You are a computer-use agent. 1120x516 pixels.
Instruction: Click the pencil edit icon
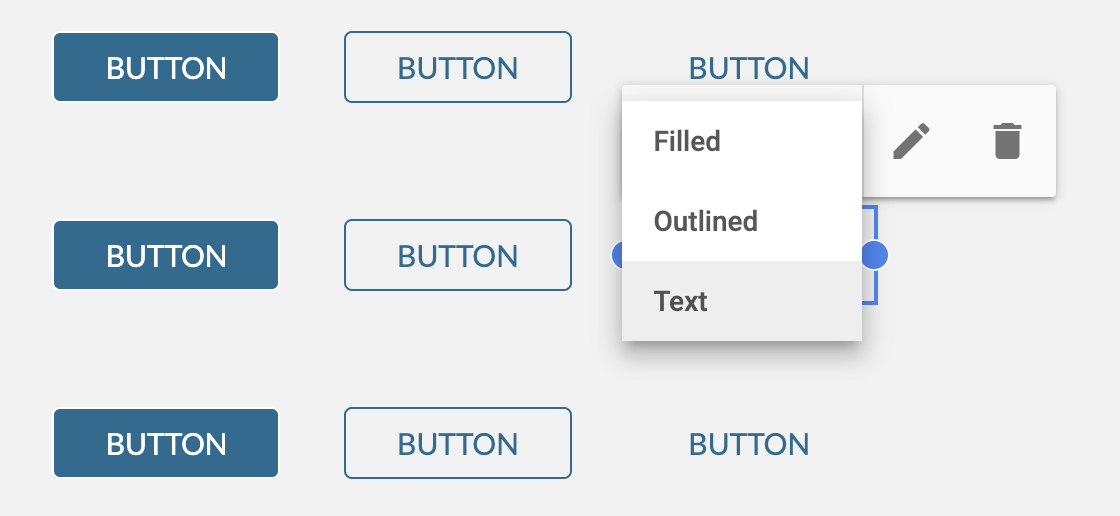click(x=911, y=141)
